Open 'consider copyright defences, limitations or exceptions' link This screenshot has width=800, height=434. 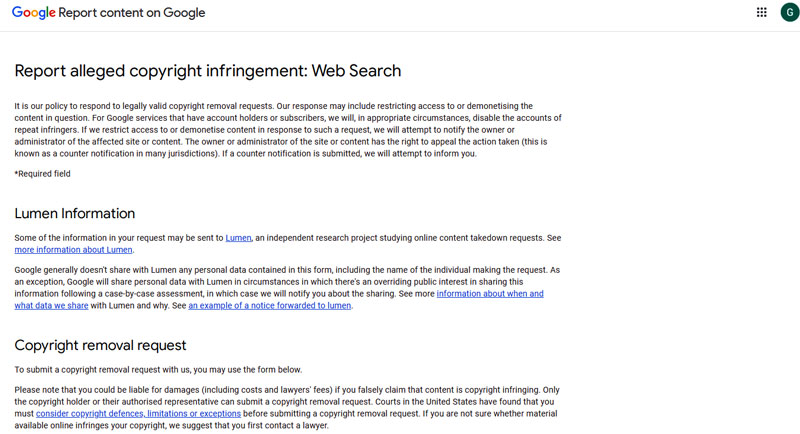(138, 414)
